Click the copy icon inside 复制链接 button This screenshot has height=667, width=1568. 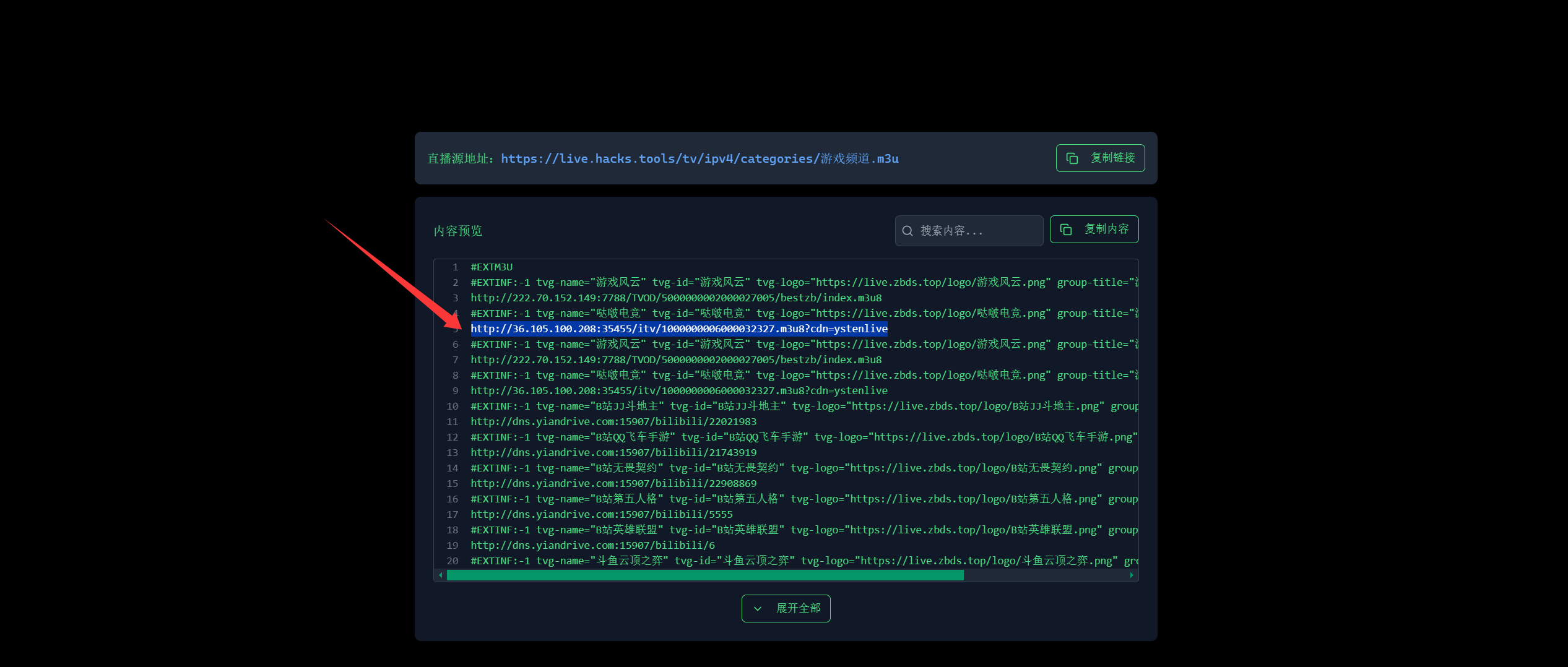click(1073, 158)
